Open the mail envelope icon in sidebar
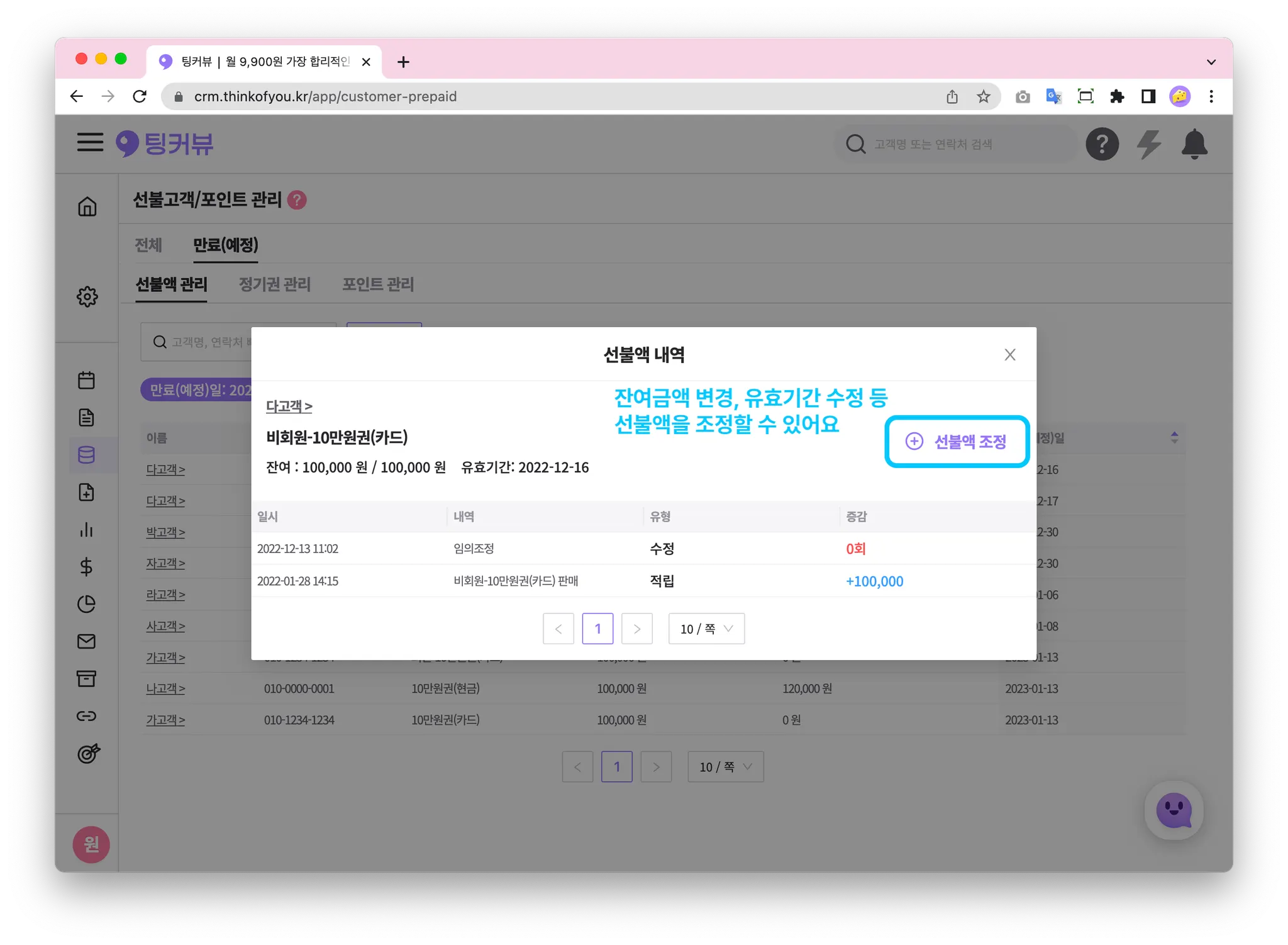The image size is (1288, 945). click(x=87, y=641)
